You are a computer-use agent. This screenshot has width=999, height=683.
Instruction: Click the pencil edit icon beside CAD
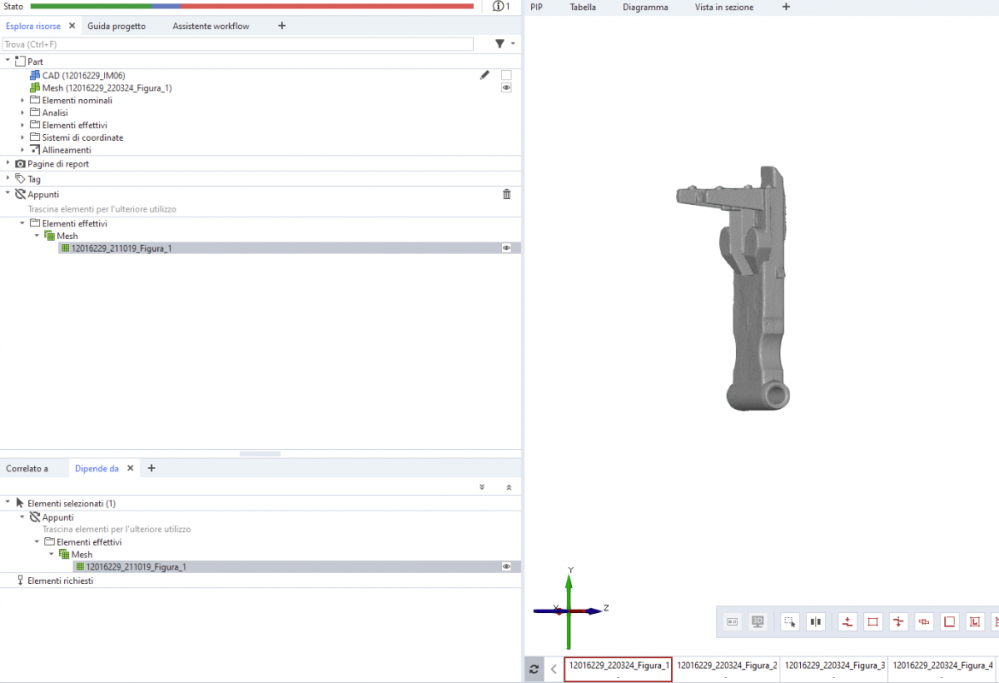pyautogui.click(x=485, y=75)
